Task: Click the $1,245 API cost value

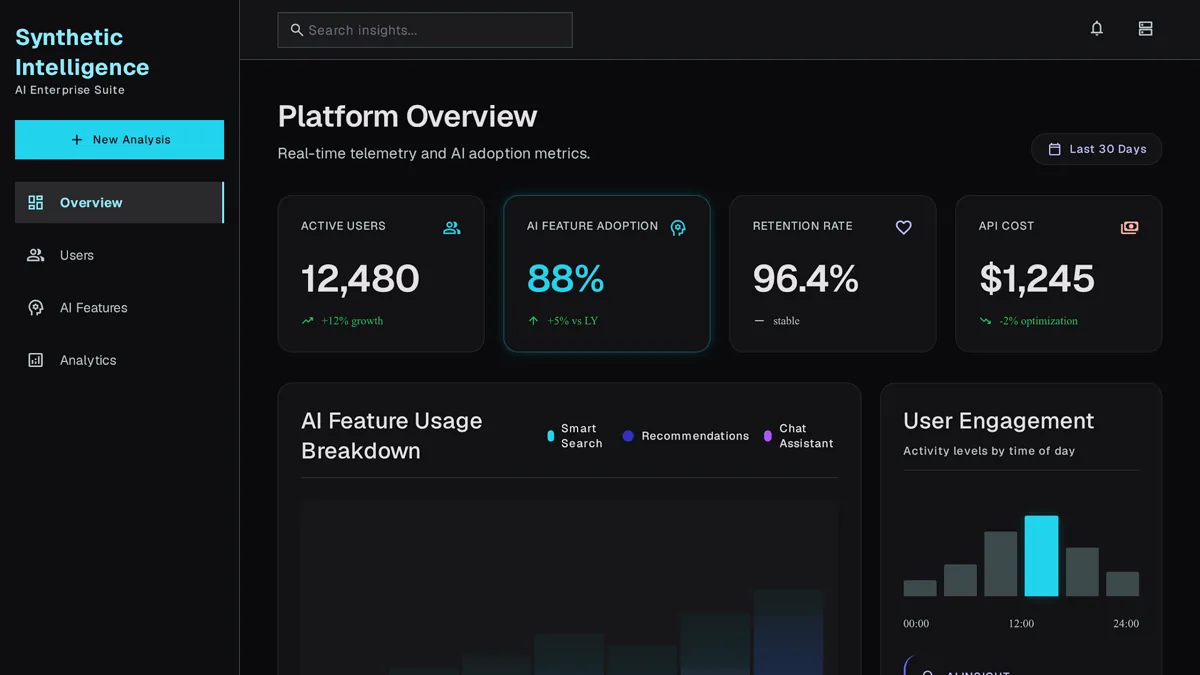Action: (1037, 279)
